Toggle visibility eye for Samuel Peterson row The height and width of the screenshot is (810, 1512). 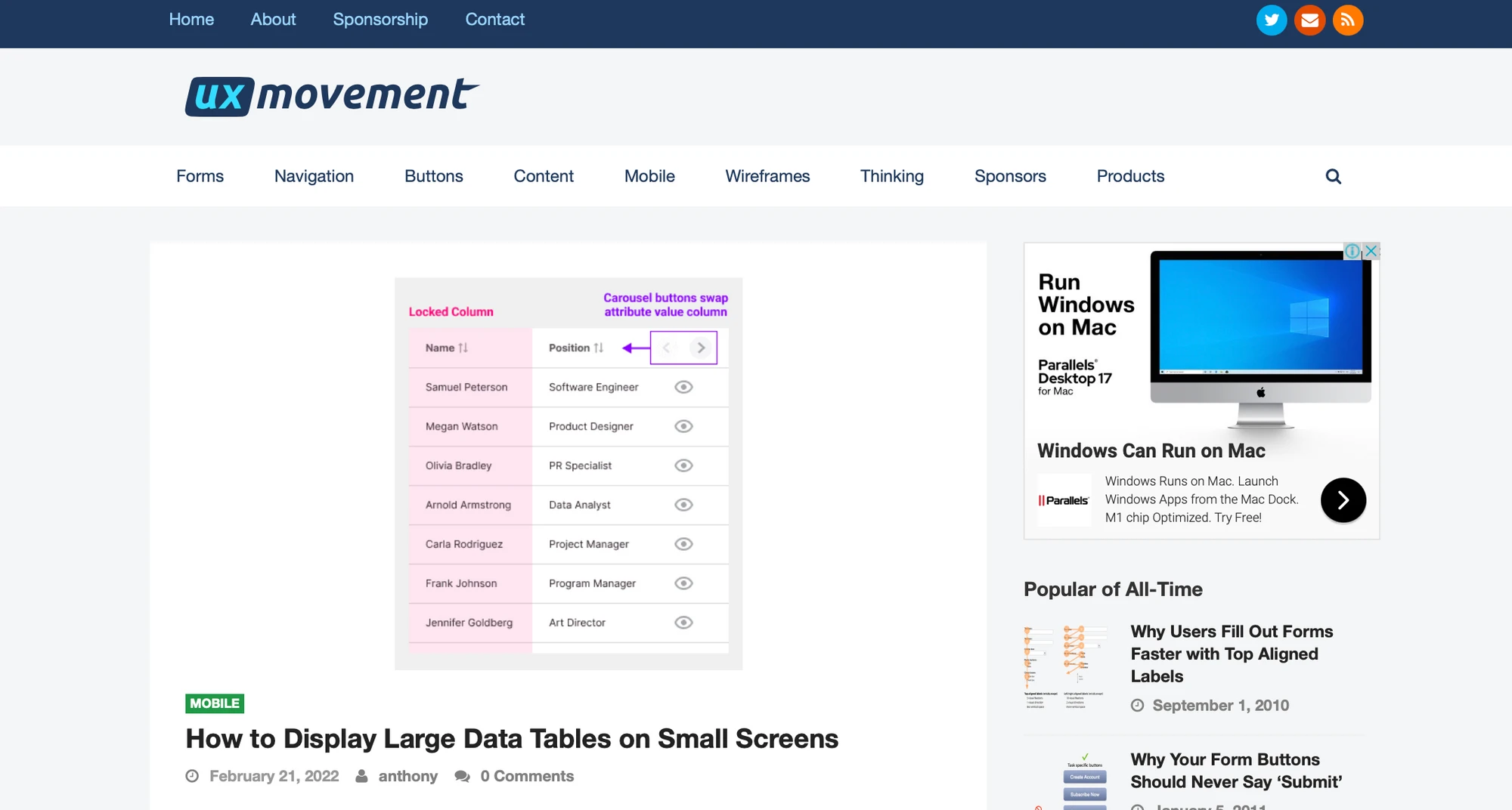(x=683, y=387)
